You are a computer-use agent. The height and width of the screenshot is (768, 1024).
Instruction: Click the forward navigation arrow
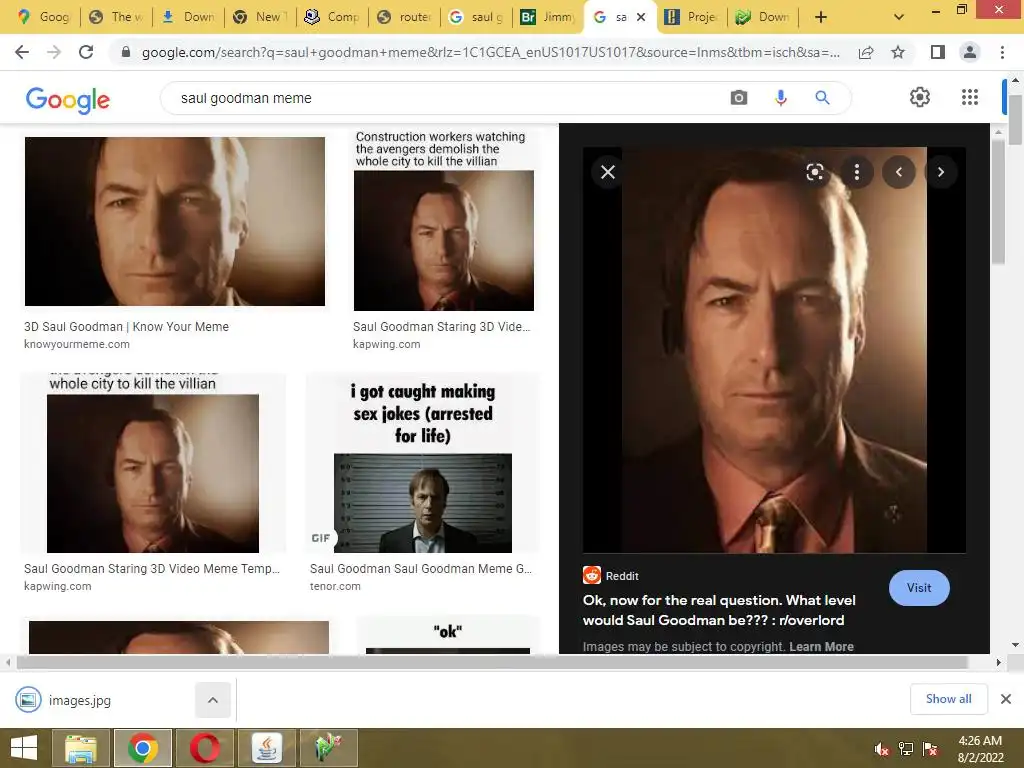tap(54, 52)
